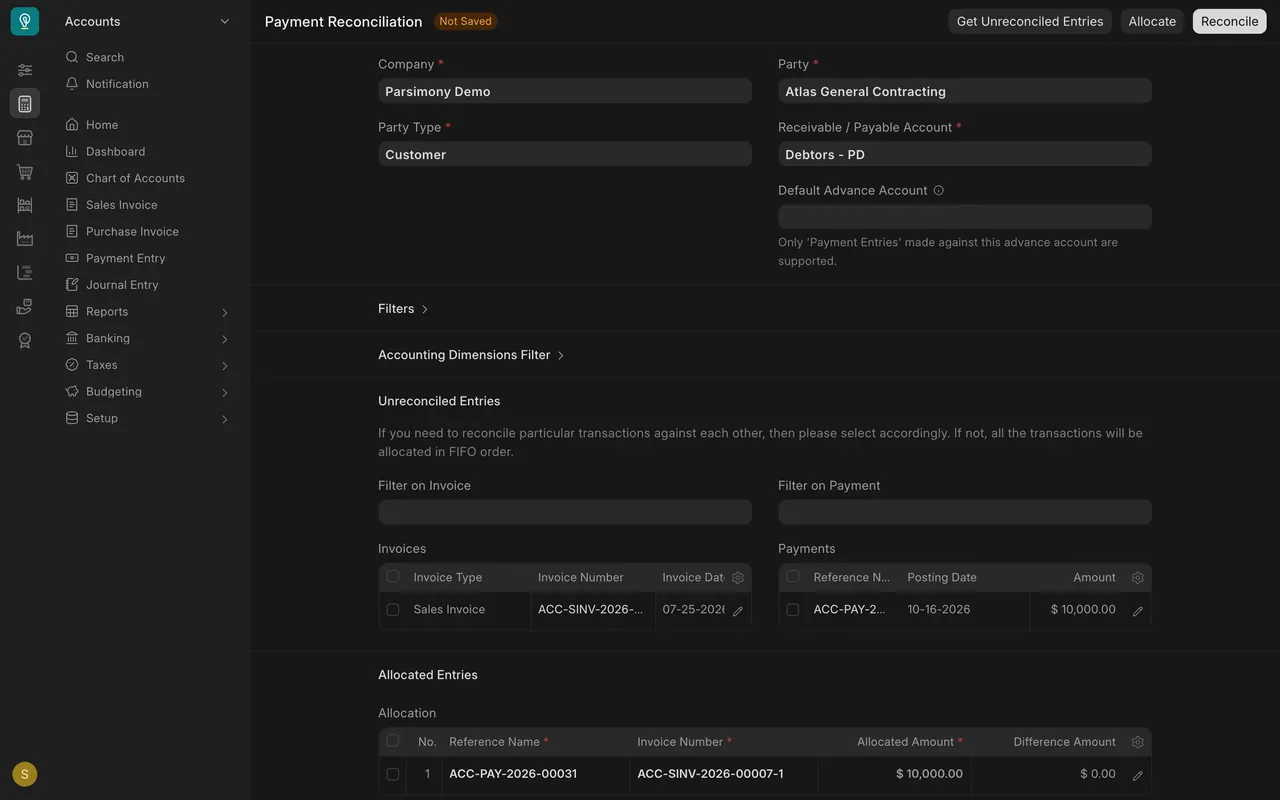The image size is (1280, 800).
Task: Open the factory module icon
Action: 25,239
